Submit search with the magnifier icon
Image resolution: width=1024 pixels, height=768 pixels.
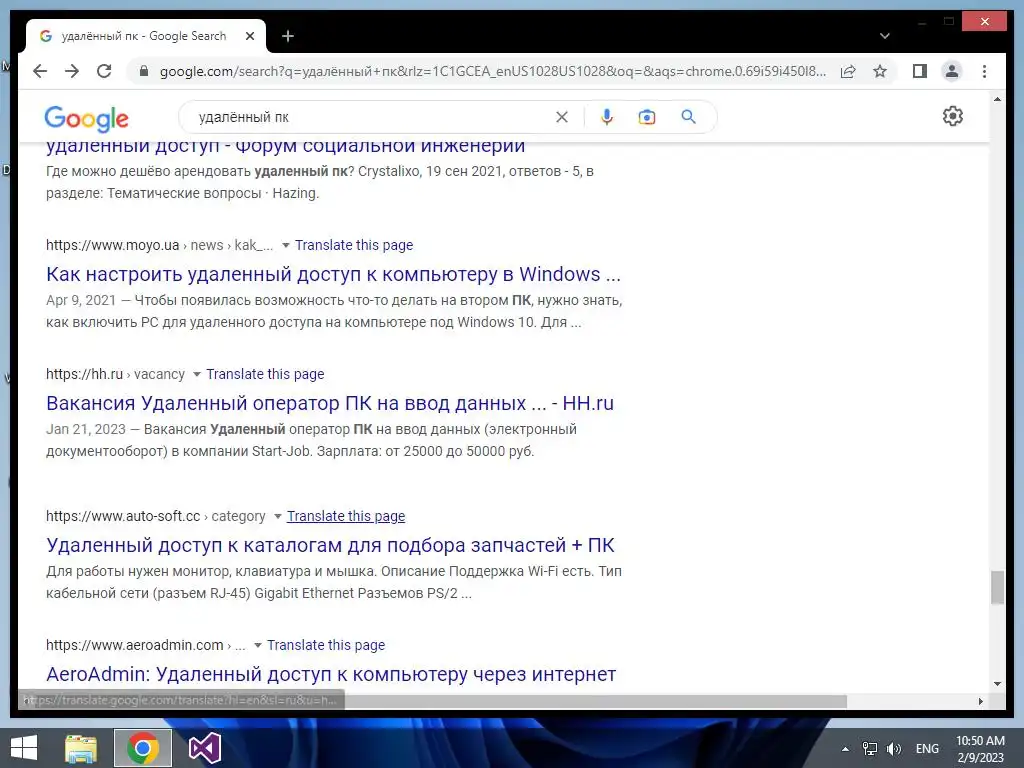[x=688, y=117]
